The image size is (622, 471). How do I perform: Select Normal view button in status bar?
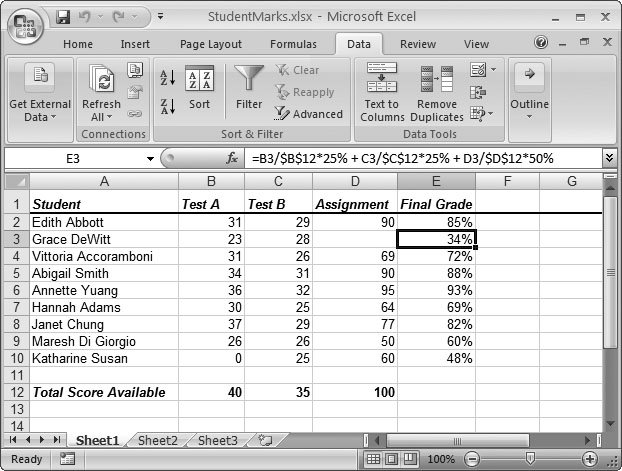pyautogui.click(x=374, y=459)
